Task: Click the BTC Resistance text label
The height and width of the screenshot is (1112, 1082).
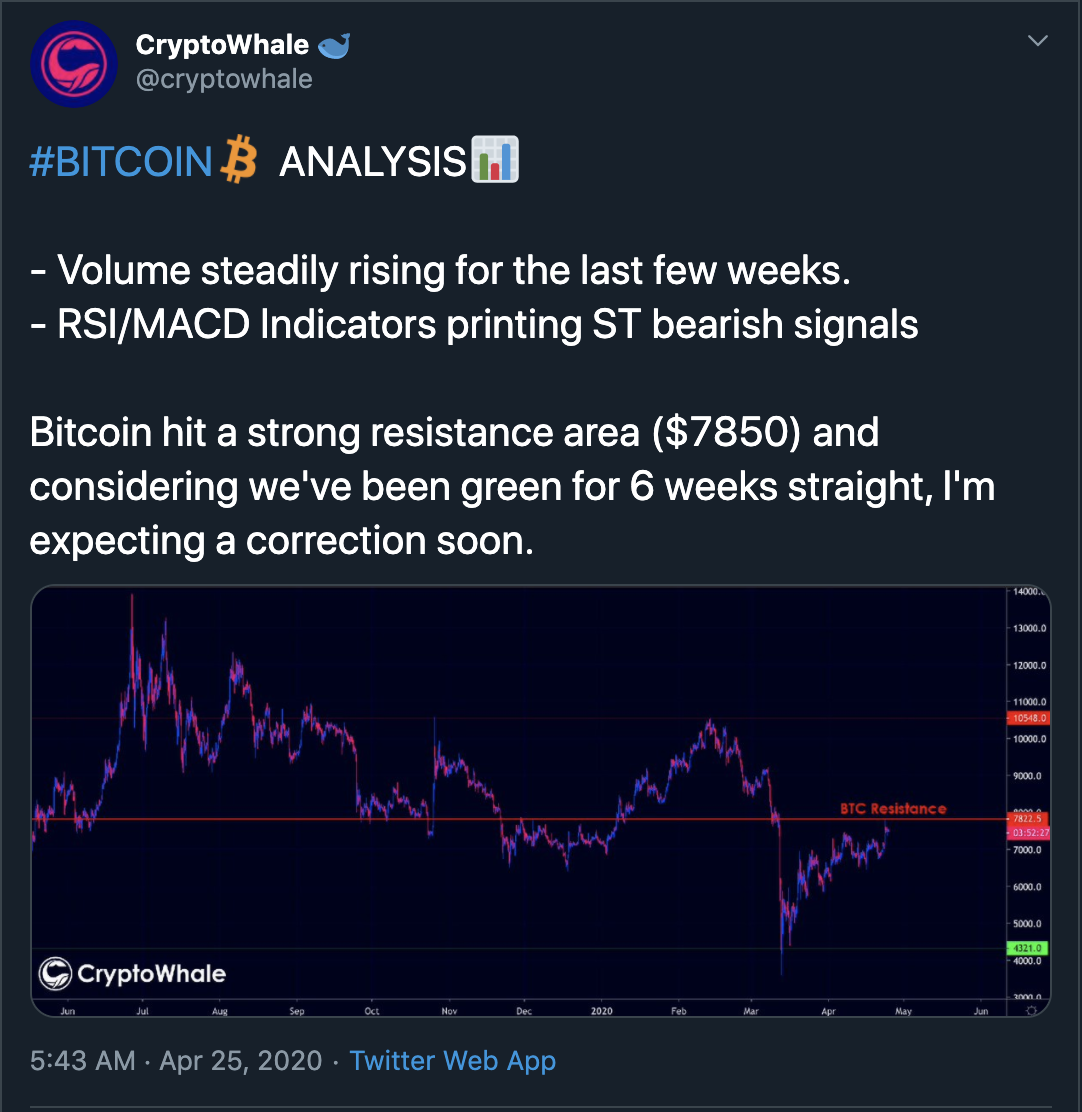Action: point(893,808)
